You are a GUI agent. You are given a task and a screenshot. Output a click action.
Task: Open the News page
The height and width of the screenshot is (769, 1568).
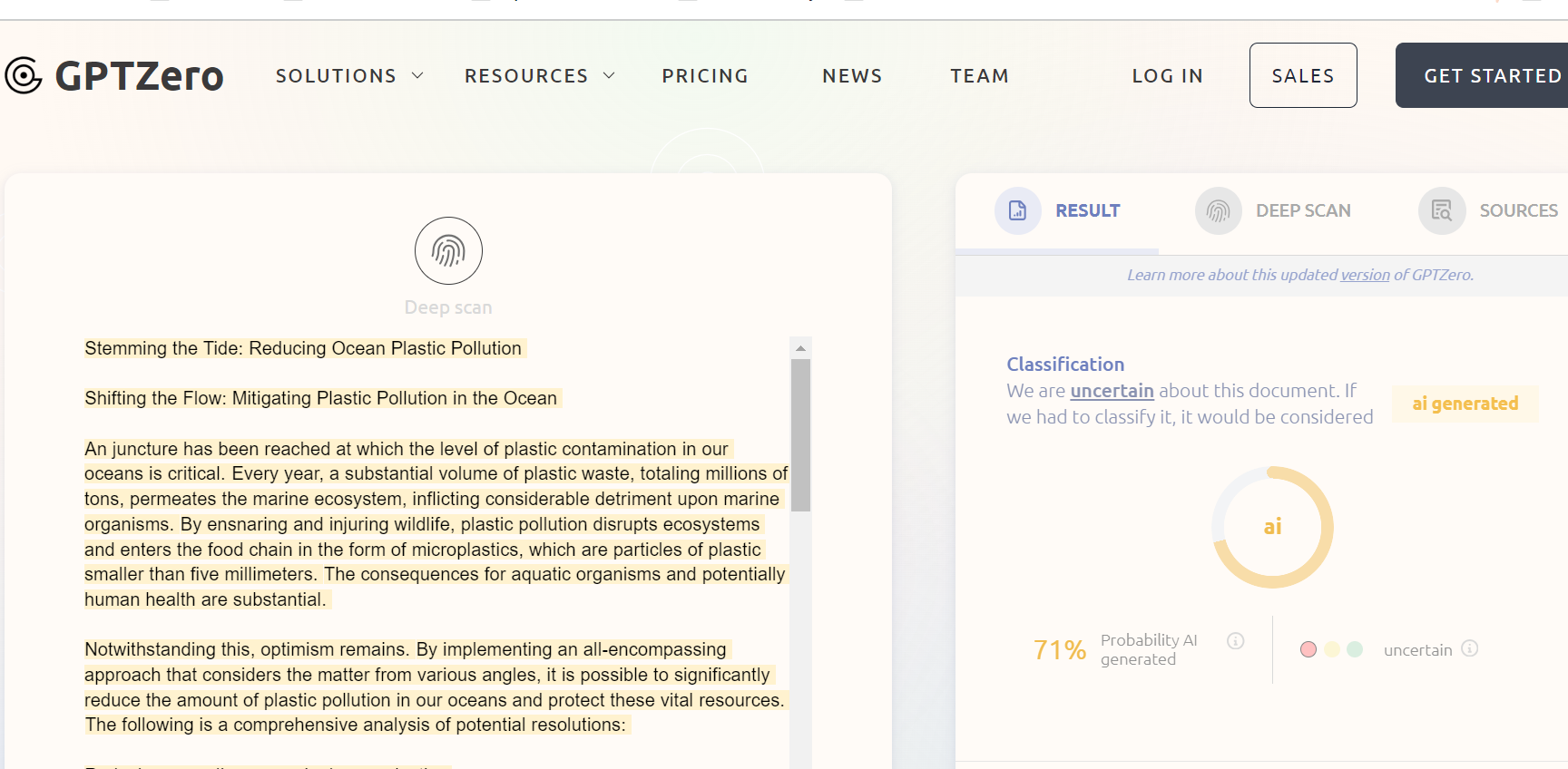852,76
